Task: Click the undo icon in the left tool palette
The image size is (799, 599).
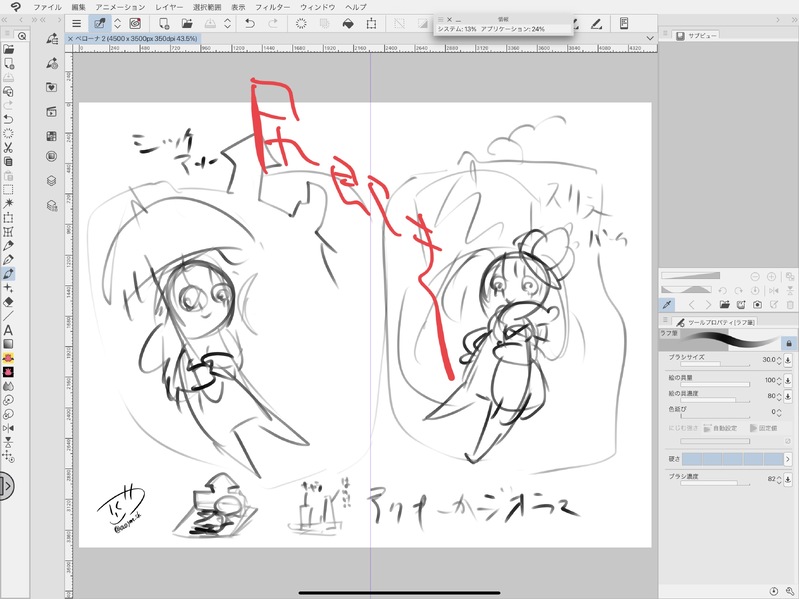Action: click(x=8, y=119)
